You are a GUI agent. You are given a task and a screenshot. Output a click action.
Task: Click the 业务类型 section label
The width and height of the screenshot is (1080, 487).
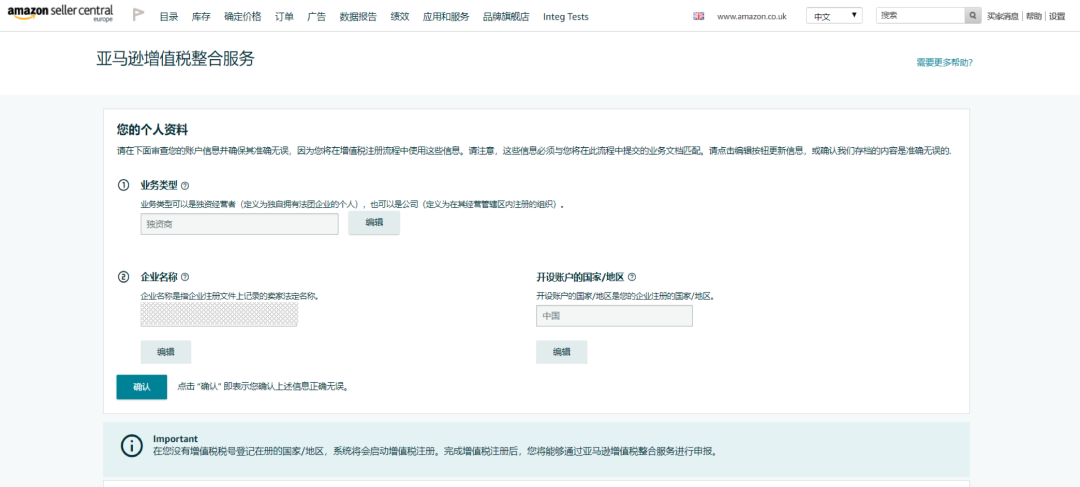coord(159,186)
